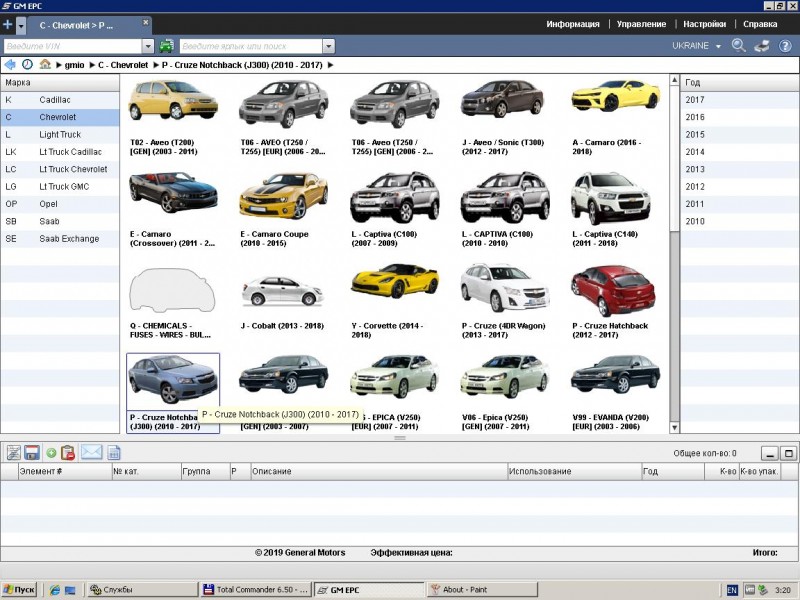Open P - Cruze Hatchback thumbnail

[x=612, y=290]
